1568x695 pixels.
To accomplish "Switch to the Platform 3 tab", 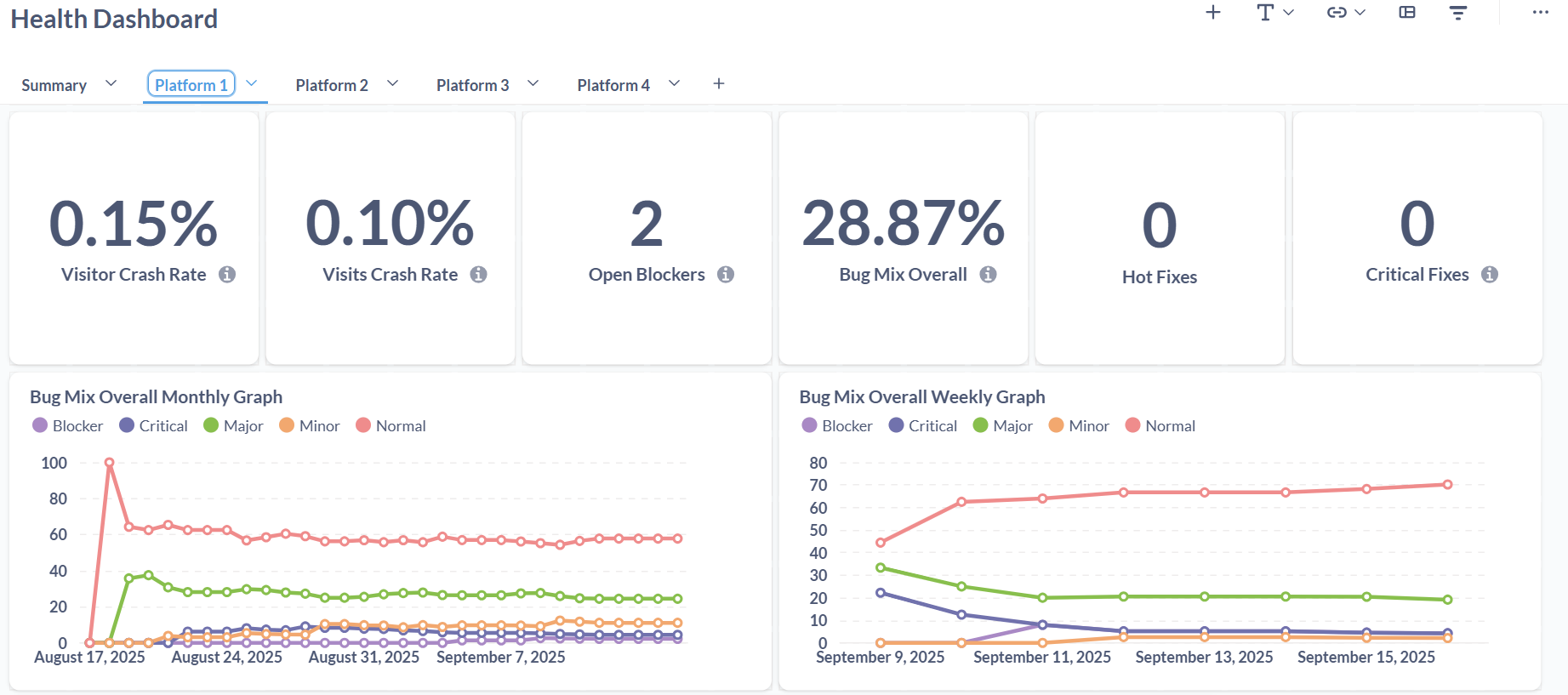I will pyautogui.click(x=473, y=85).
